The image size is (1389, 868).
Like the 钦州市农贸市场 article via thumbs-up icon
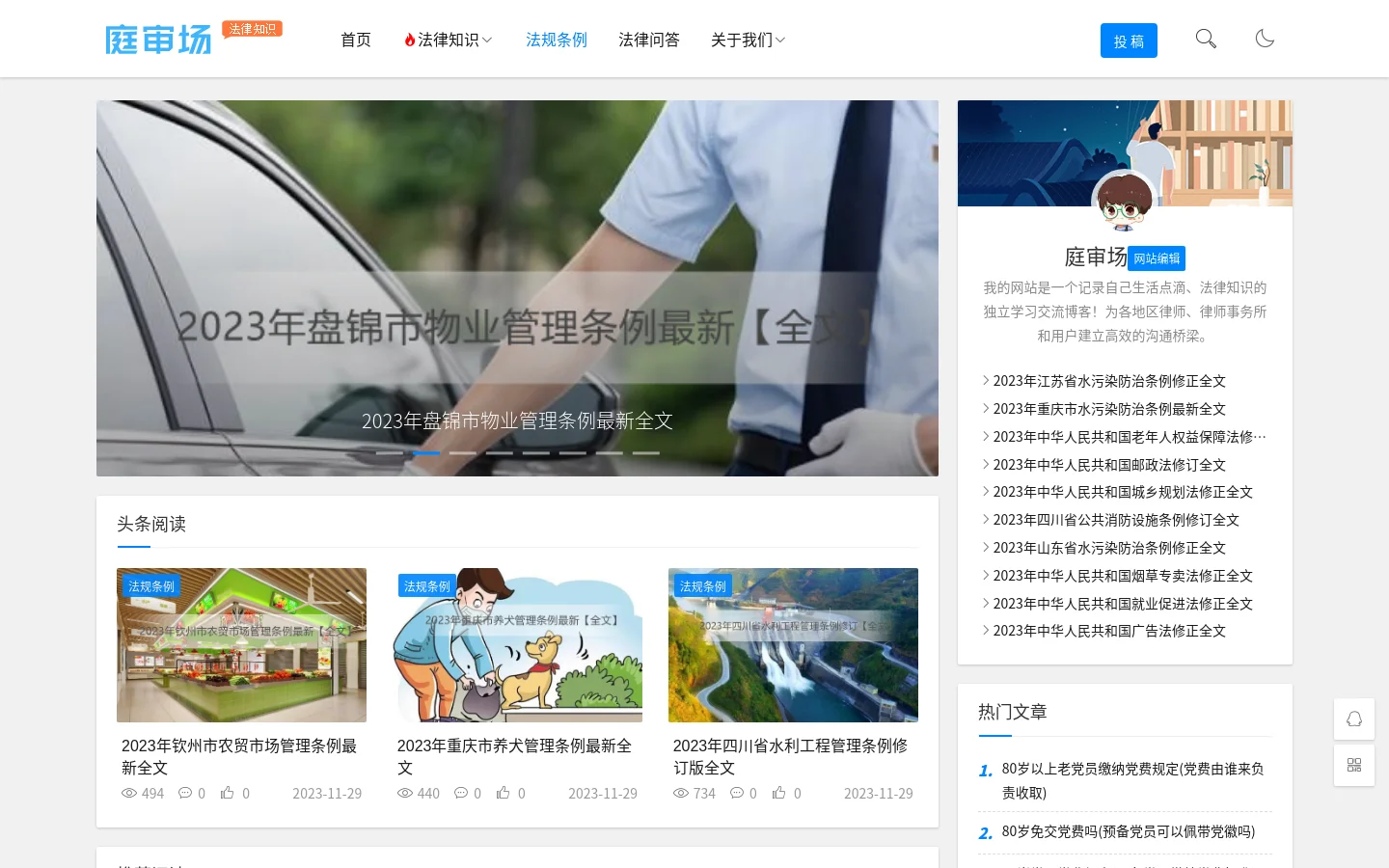tap(228, 793)
